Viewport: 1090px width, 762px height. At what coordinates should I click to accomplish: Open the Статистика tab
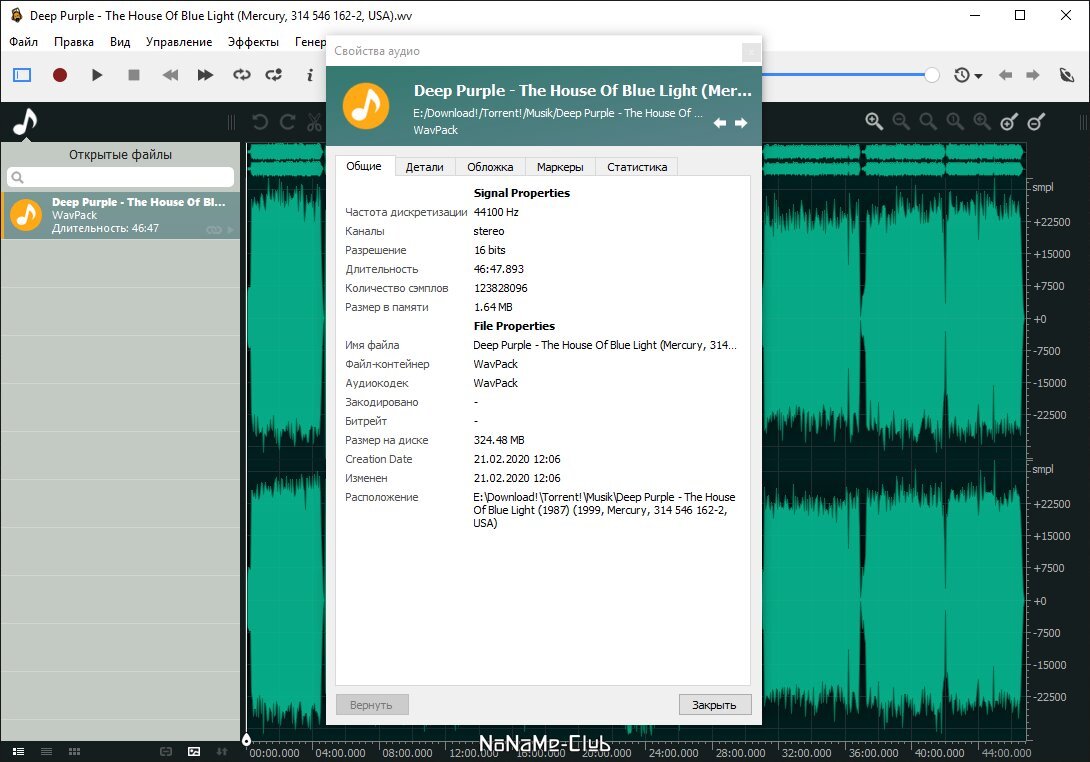(x=636, y=167)
